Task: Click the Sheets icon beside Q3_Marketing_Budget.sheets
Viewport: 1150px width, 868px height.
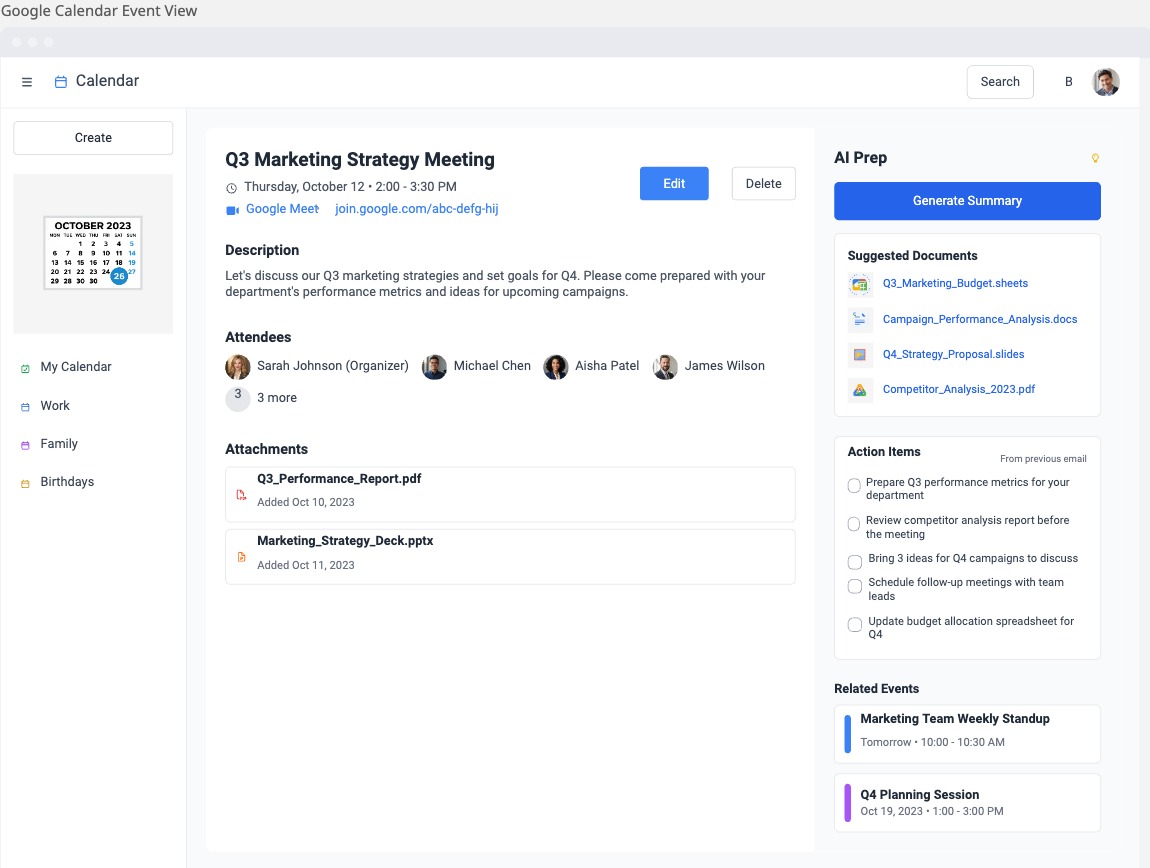Action: pos(858,284)
